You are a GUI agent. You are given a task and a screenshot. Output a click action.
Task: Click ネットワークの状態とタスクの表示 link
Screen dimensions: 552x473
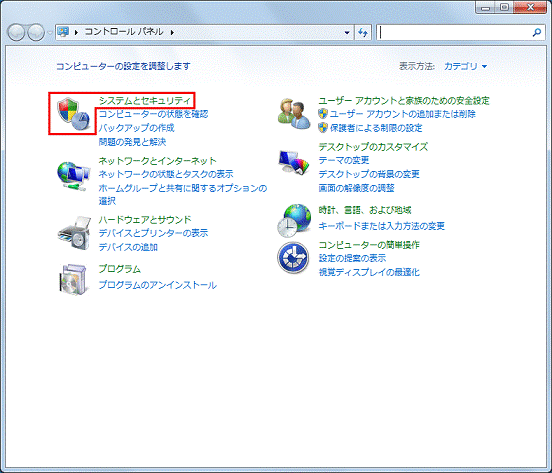(166, 174)
